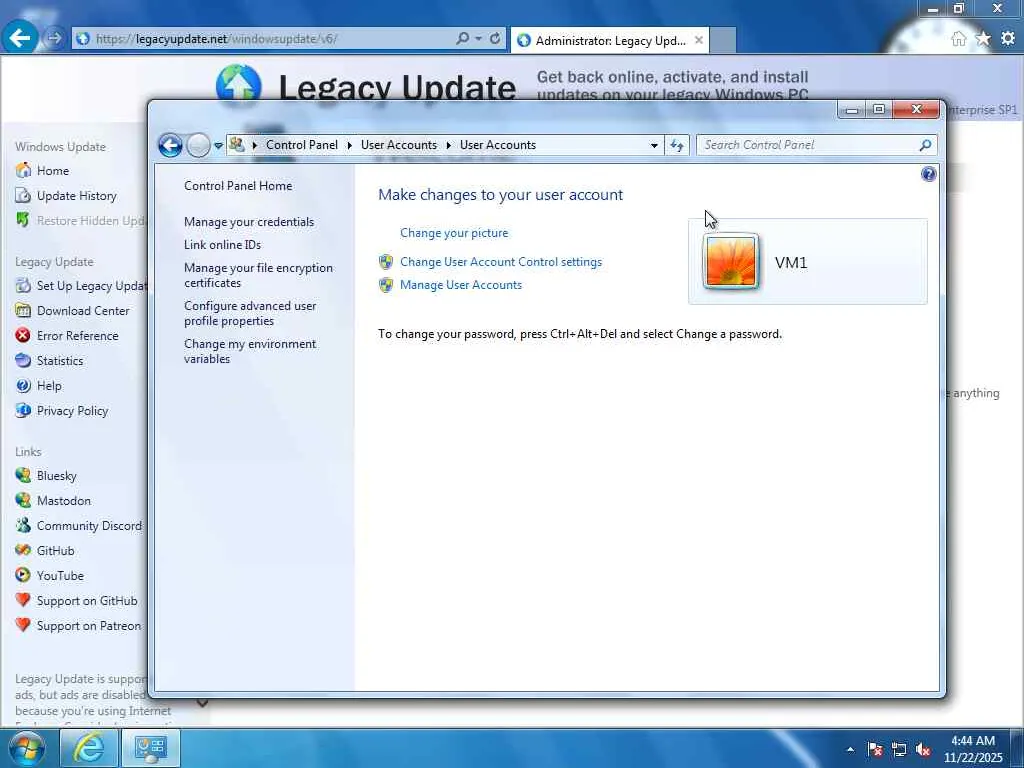Image resolution: width=1024 pixels, height=768 pixels.
Task: Click network tray icon
Action: pyautogui.click(x=899, y=749)
